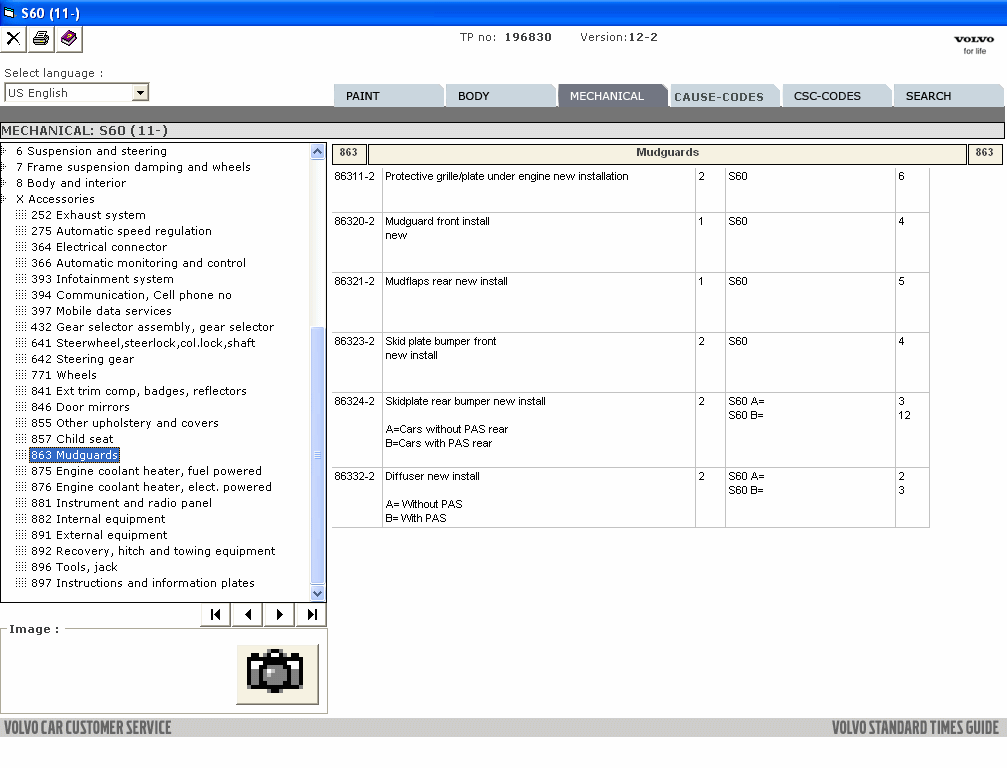Image resolution: width=1007 pixels, height=768 pixels.
Task: Jump to the last record with navigation icon
Action: coord(311,614)
